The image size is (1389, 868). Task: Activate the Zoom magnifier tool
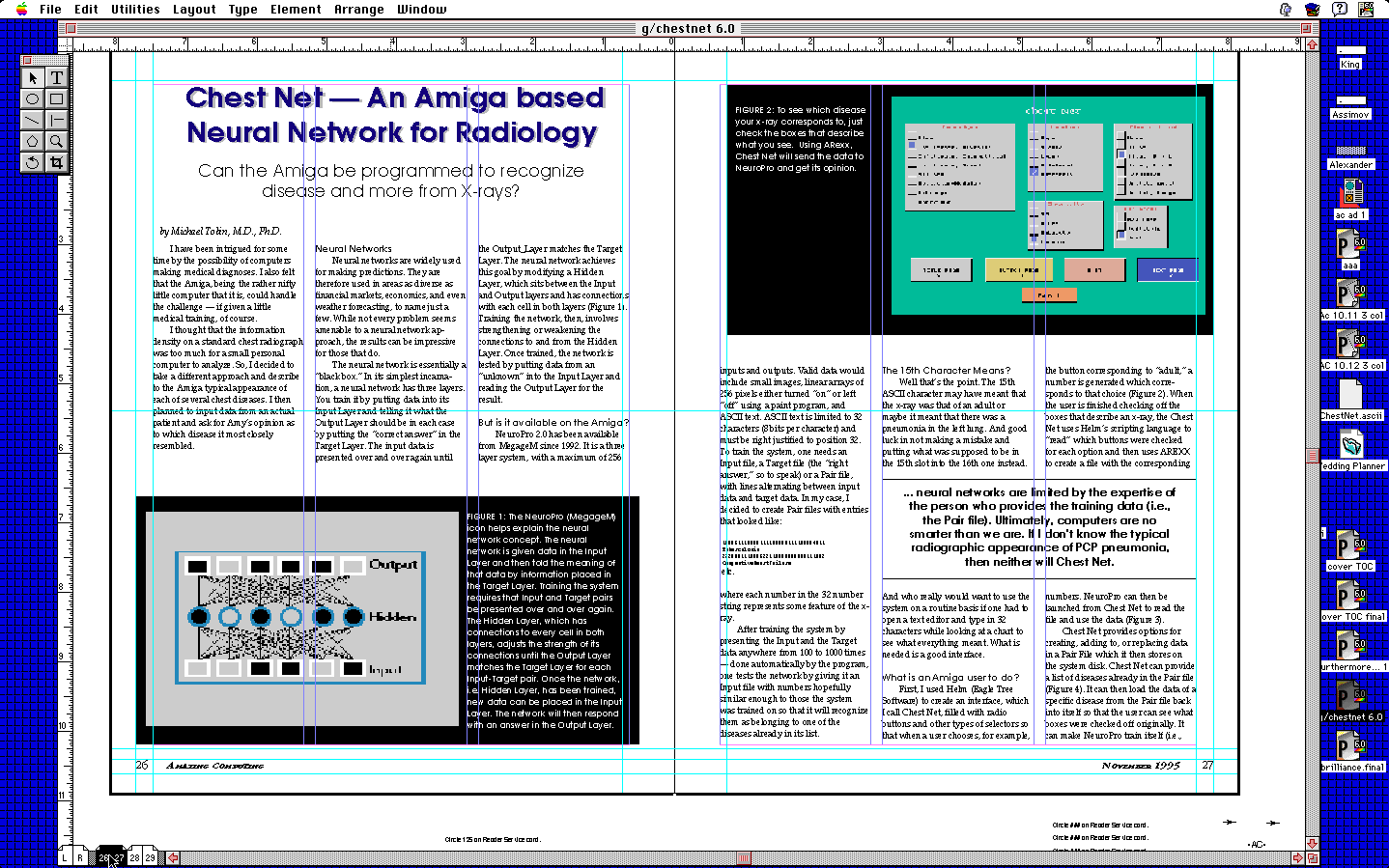[56, 141]
